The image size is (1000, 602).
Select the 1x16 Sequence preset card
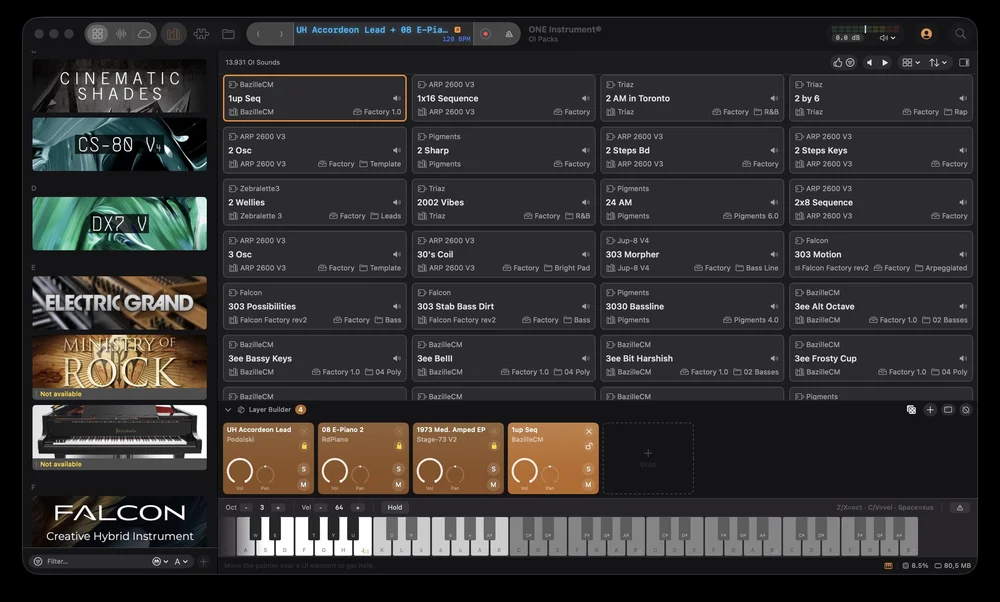pyautogui.click(x=503, y=98)
